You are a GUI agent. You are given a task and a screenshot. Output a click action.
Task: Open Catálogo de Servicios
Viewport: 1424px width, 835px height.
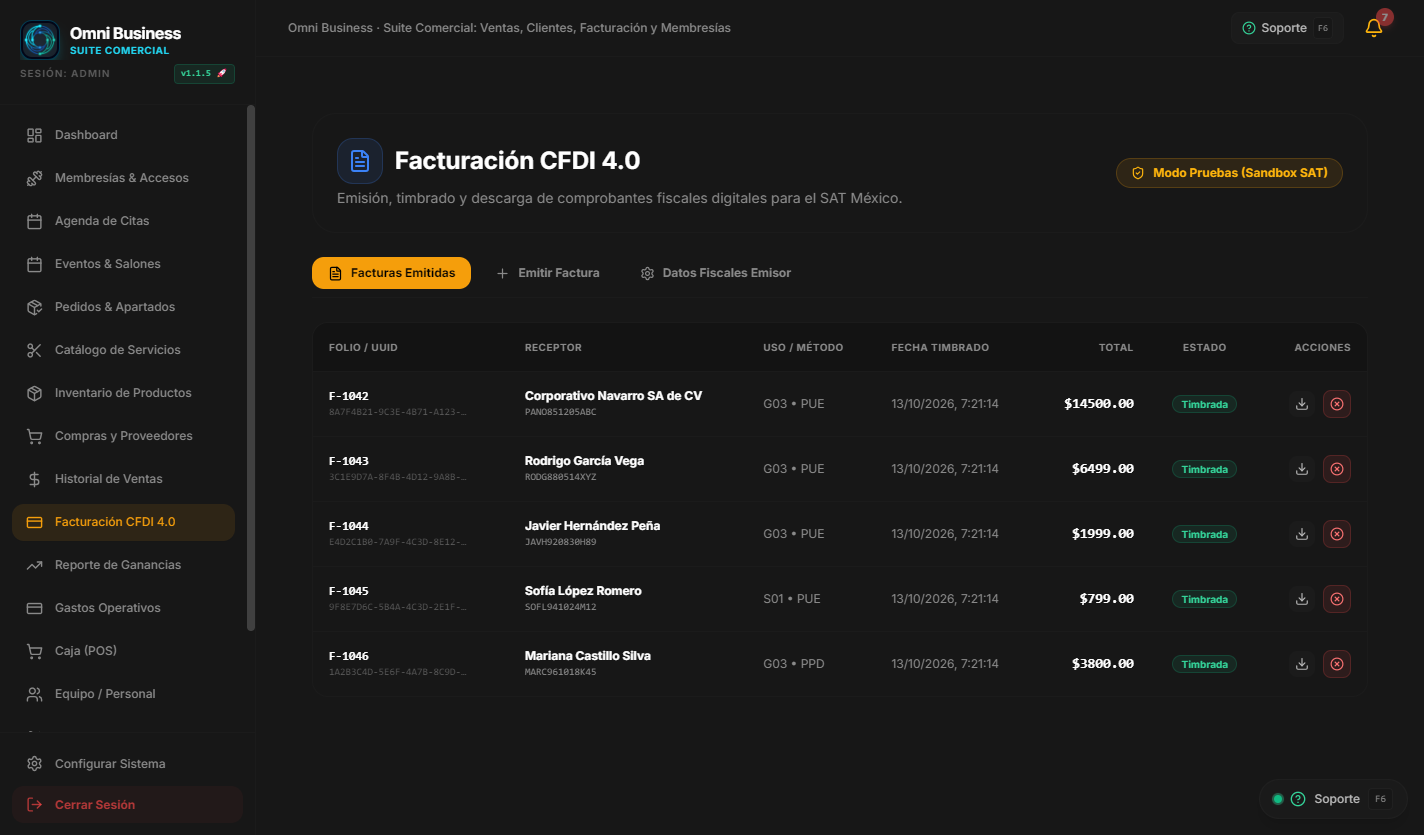123,350
